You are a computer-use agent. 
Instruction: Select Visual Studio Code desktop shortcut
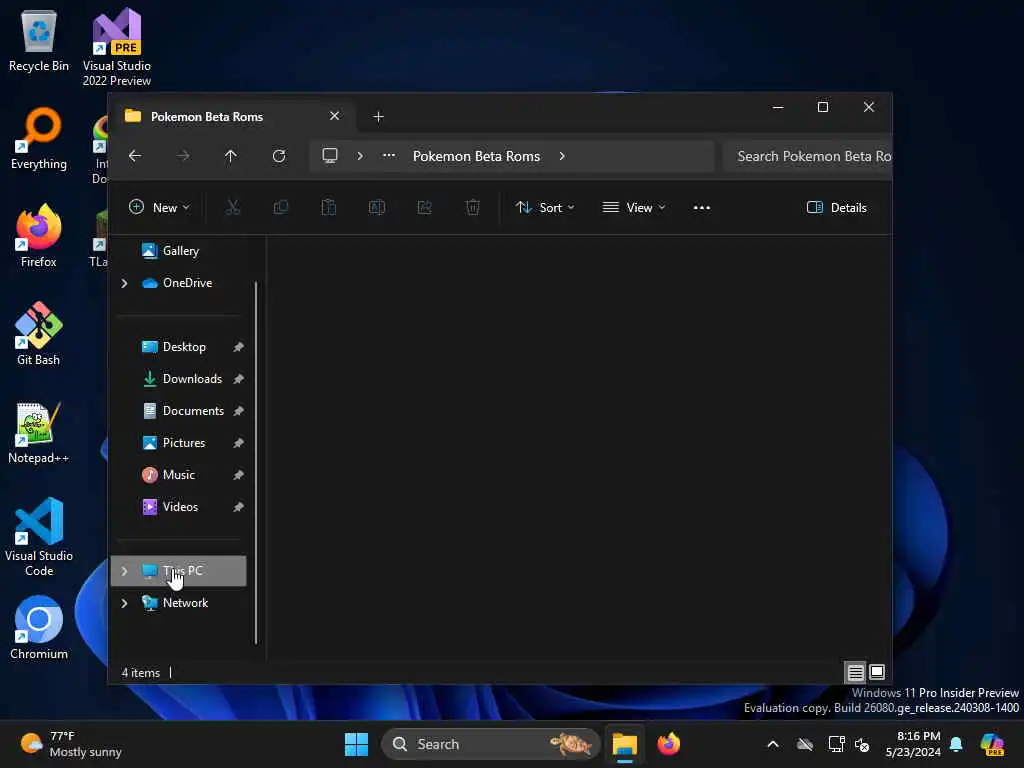click(x=39, y=537)
